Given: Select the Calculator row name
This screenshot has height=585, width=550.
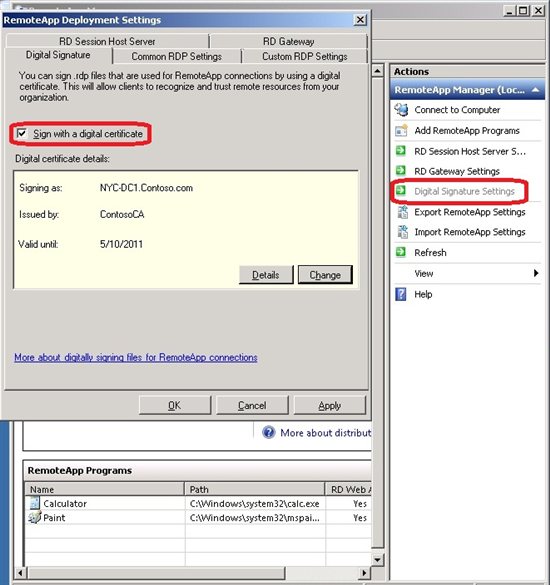Looking at the screenshot, I should click(x=65, y=504).
